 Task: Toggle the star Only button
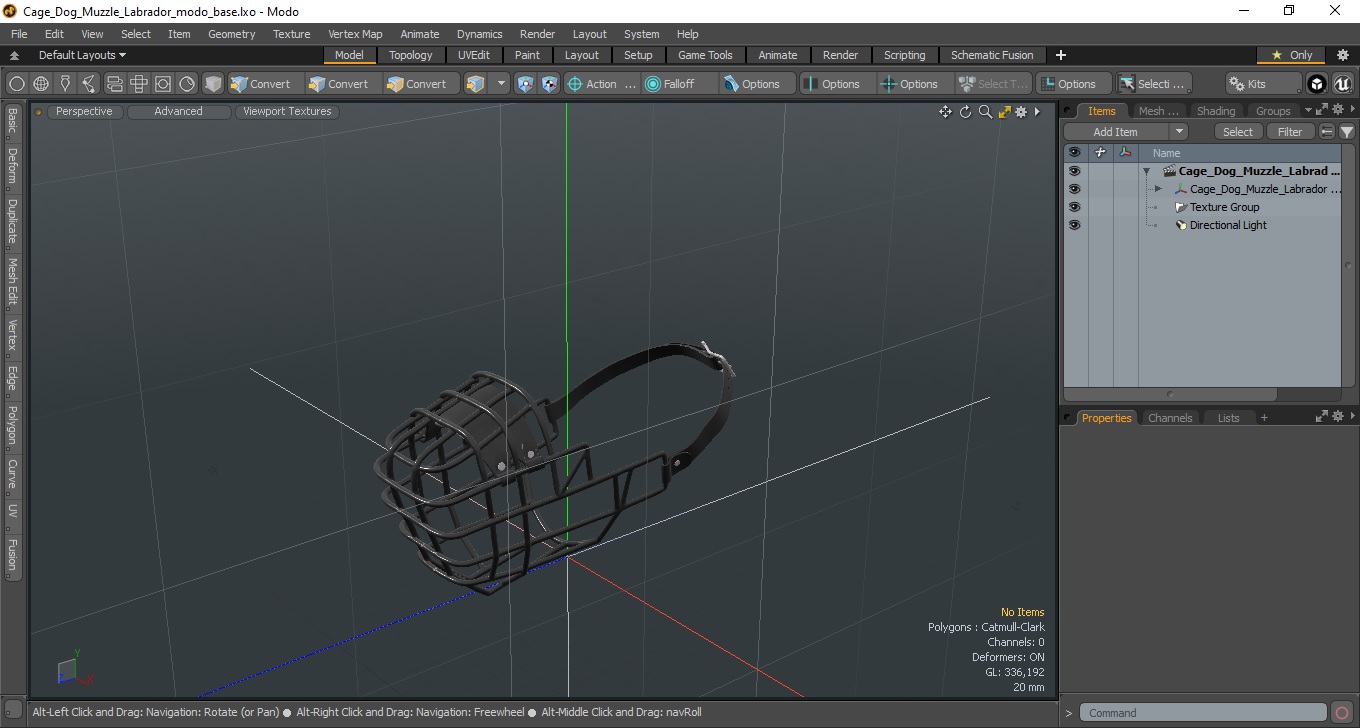click(1291, 55)
